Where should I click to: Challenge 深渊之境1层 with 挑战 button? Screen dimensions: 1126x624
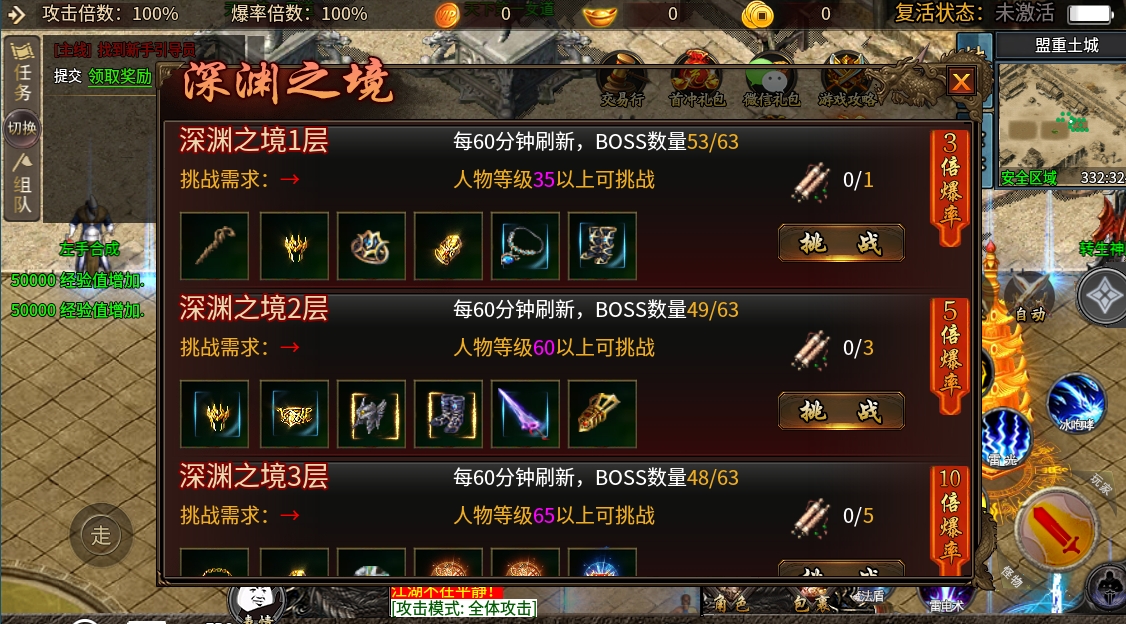(x=841, y=243)
